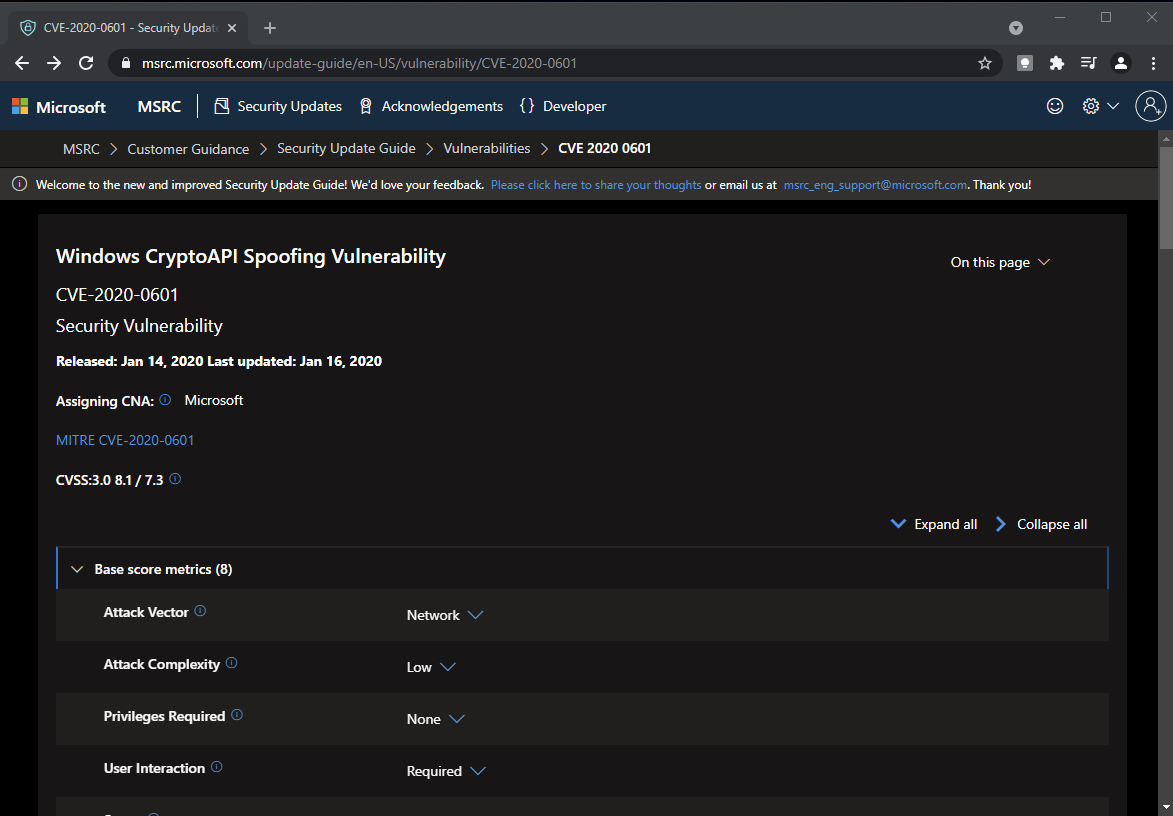Click the sign-in user icon
The image size is (1173, 816).
(1151, 106)
